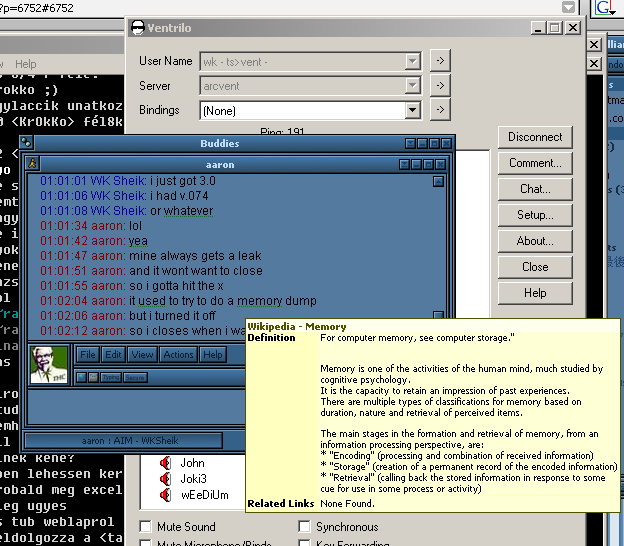Click the Comment... button
The width and height of the screenshot is (624, 546).
pos(535,163)
